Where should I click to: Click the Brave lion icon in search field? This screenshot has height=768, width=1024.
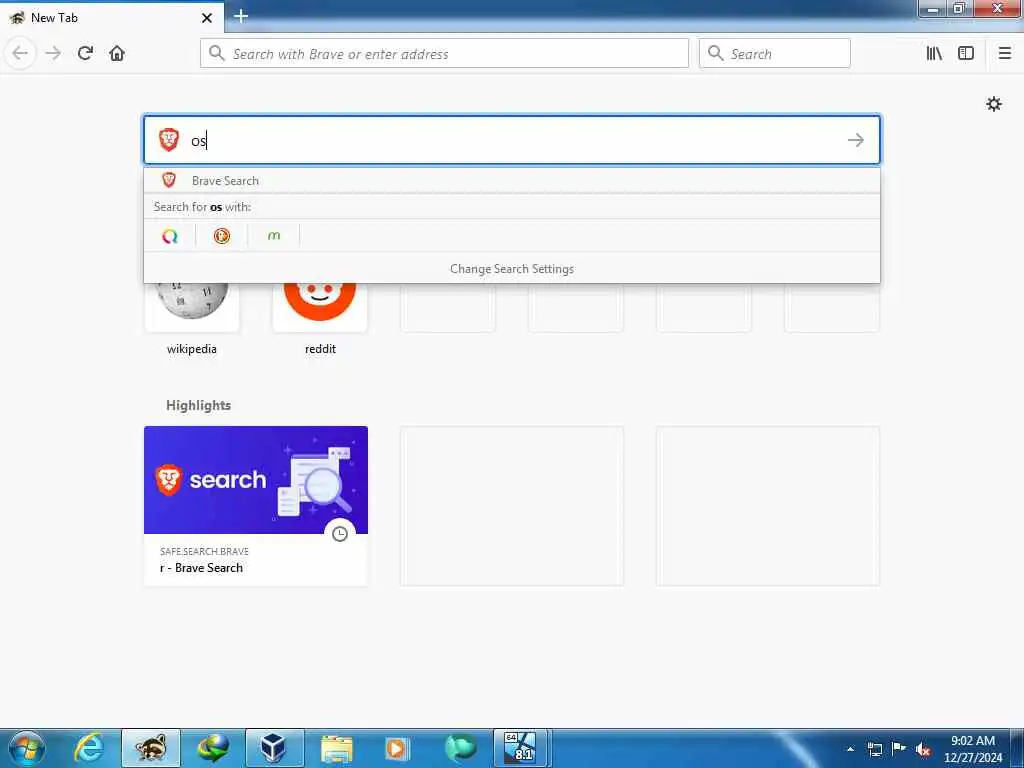point(168,140)
